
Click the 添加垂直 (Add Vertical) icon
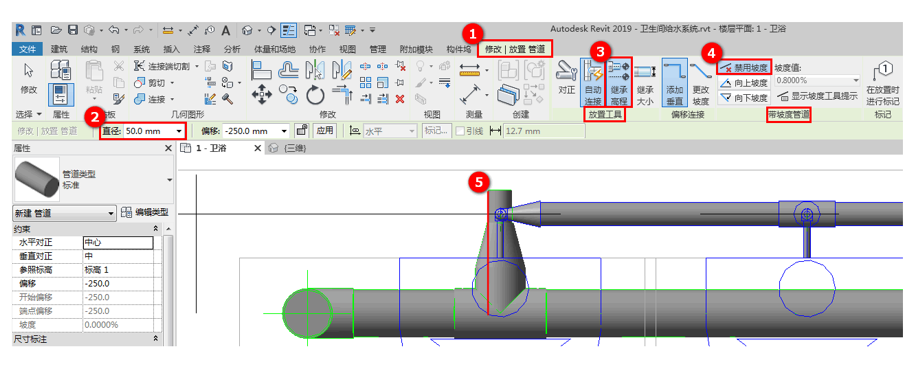(x=674, y=82)
